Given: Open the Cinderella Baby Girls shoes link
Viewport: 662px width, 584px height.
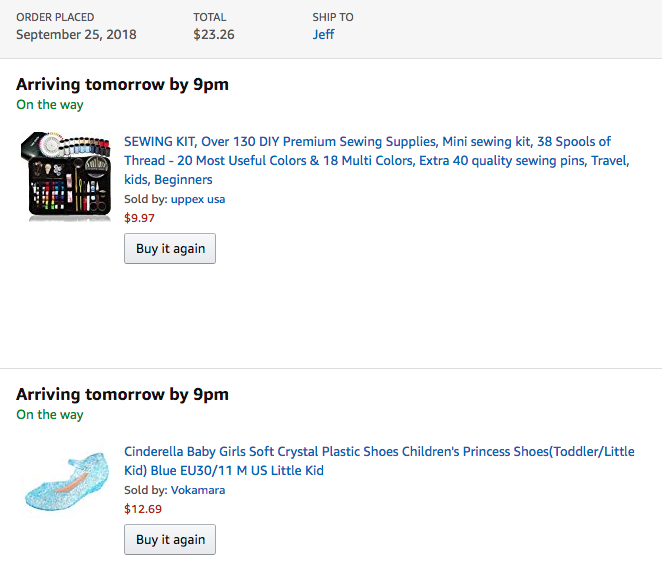Looking at the screenshot, I should coord(379,461).
